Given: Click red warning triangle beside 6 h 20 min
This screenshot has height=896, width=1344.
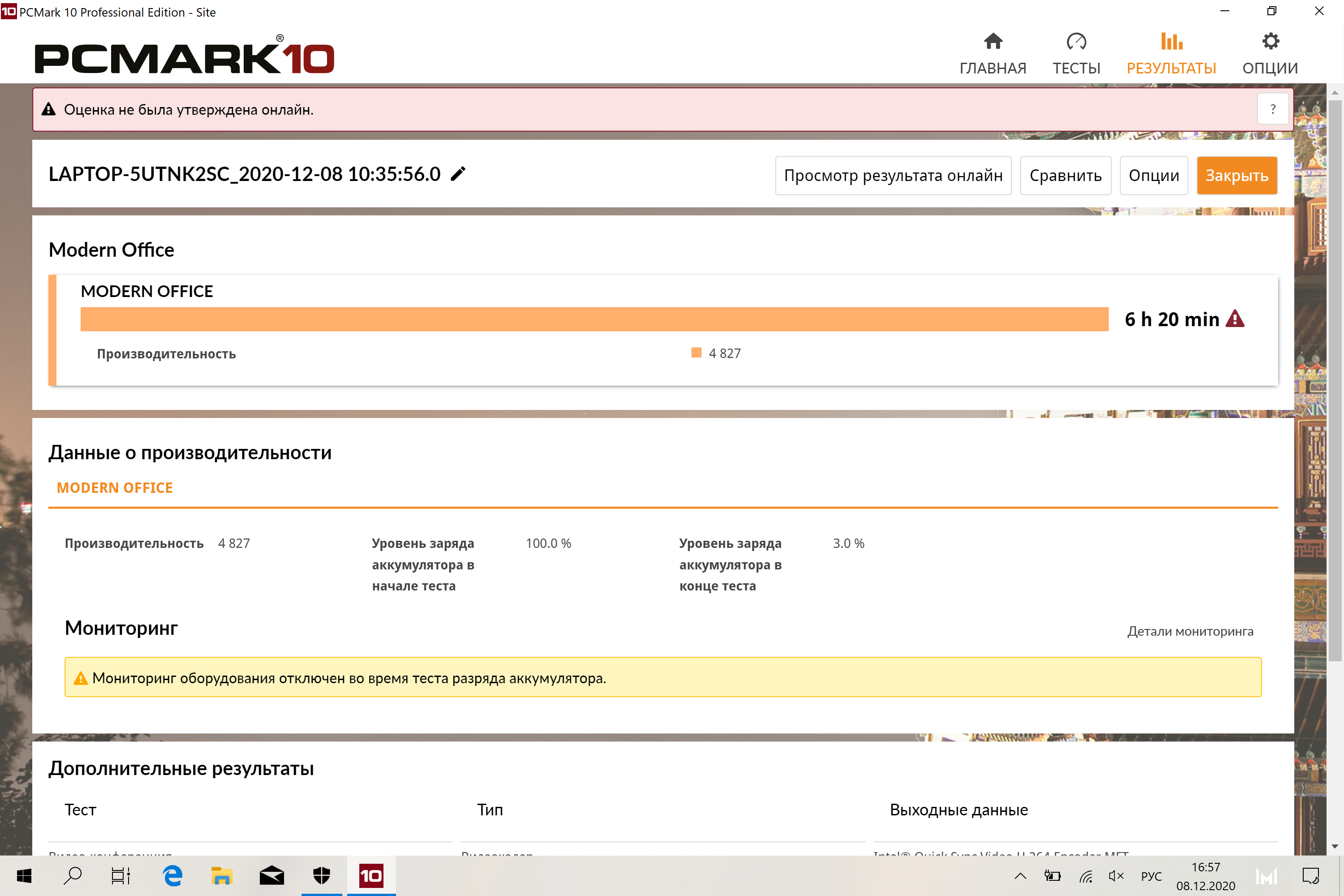Looking at the screenshot, I should [1235, 319].
